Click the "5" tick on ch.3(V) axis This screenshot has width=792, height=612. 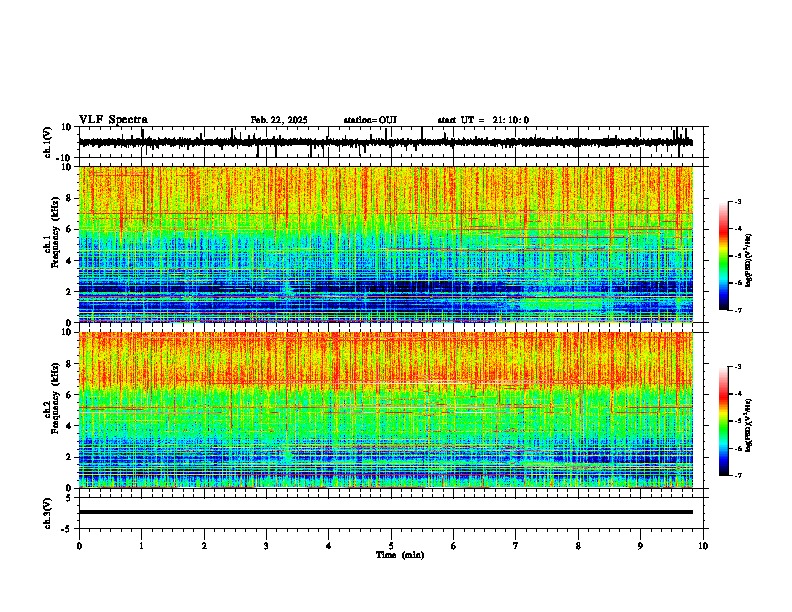click(69, 497)
